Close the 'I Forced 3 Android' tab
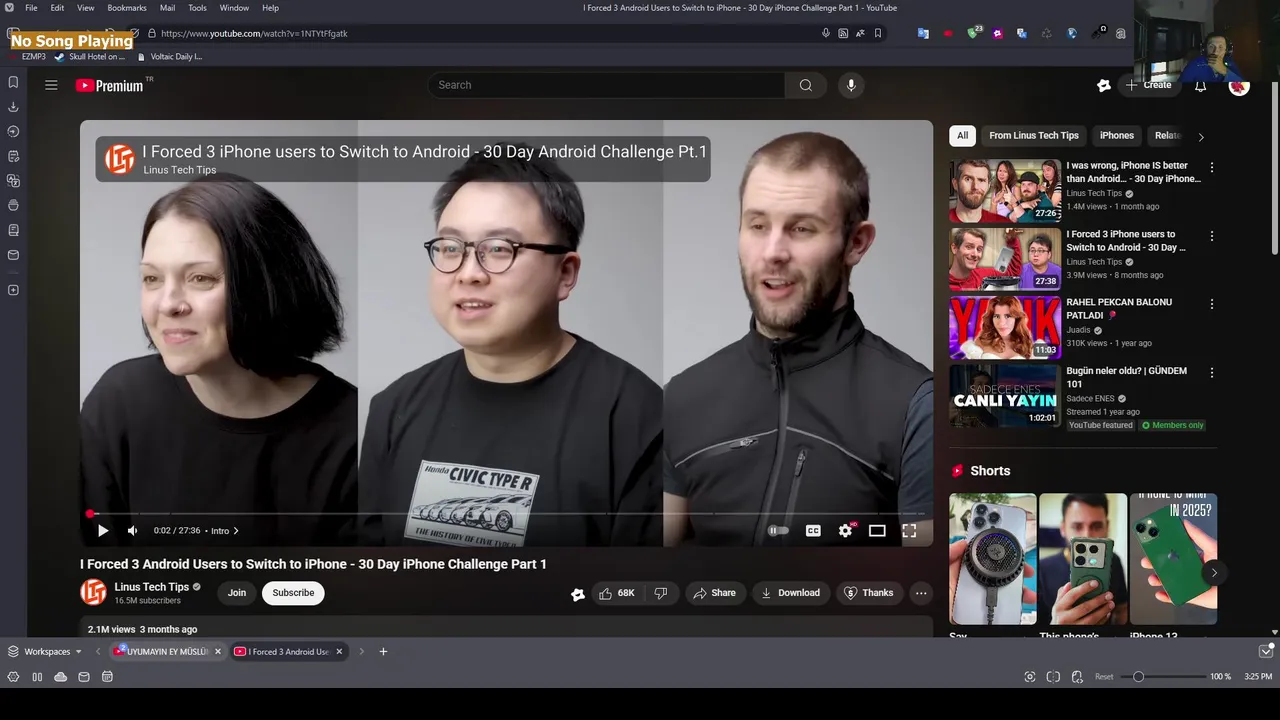Screen dimensions: 1280x720 339,652
